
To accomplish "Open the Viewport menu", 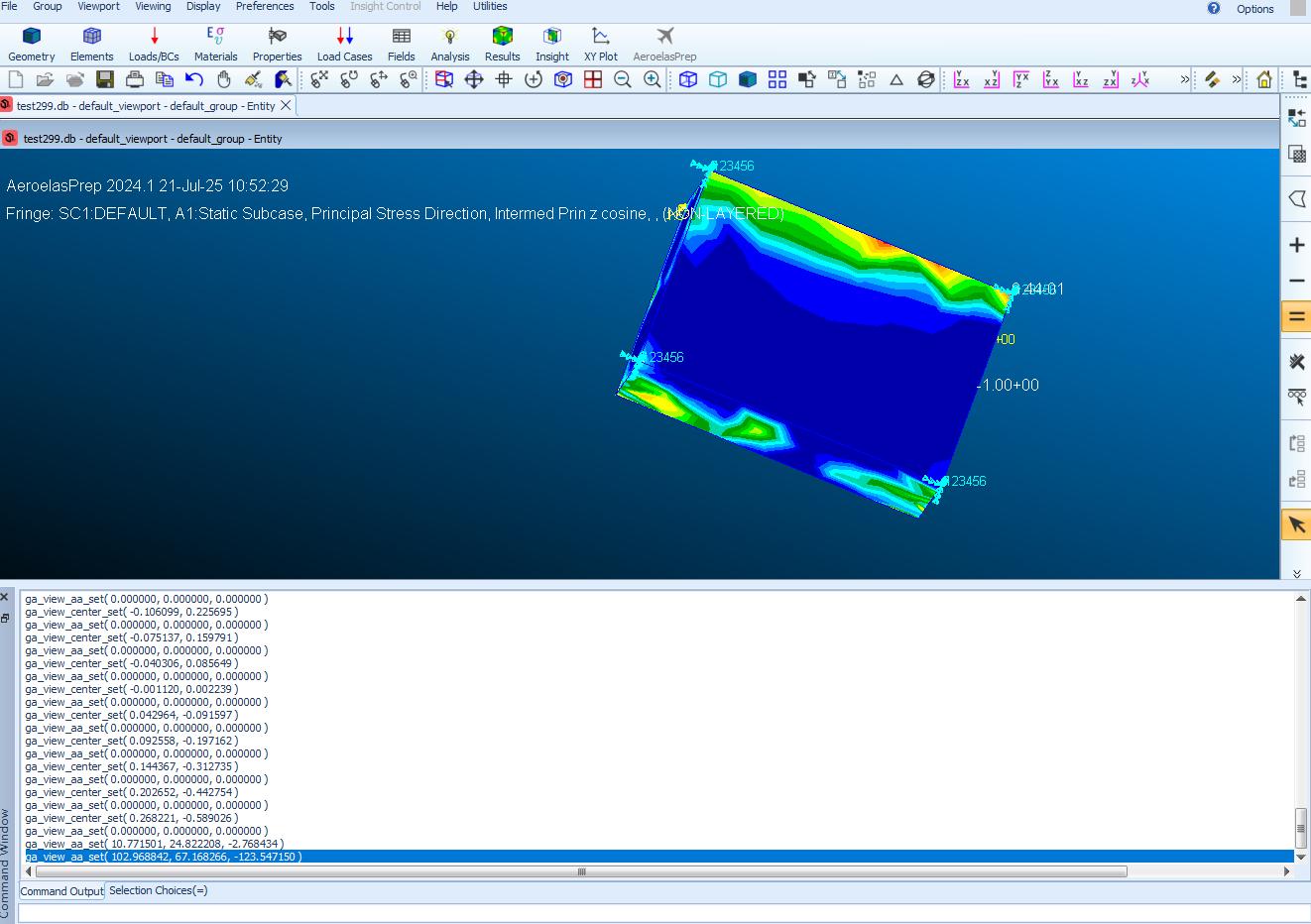I will pos(98,6).
